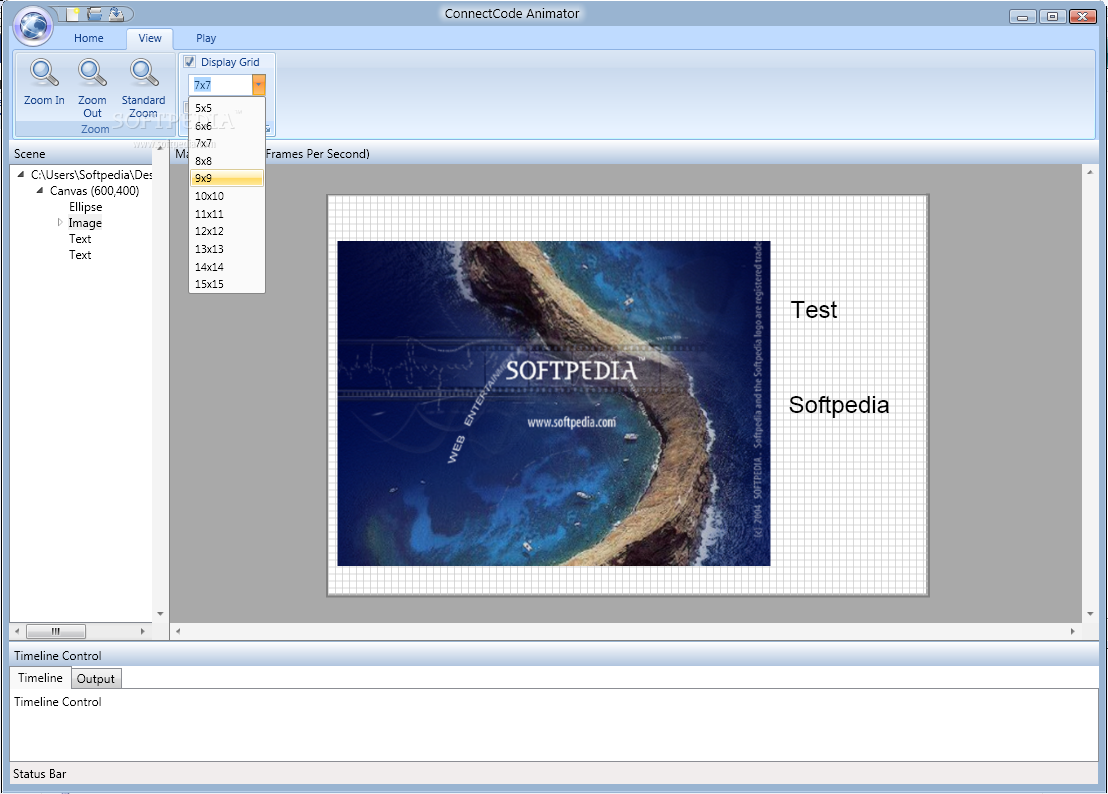Select Image in the Scene tree

click(85, 223)
